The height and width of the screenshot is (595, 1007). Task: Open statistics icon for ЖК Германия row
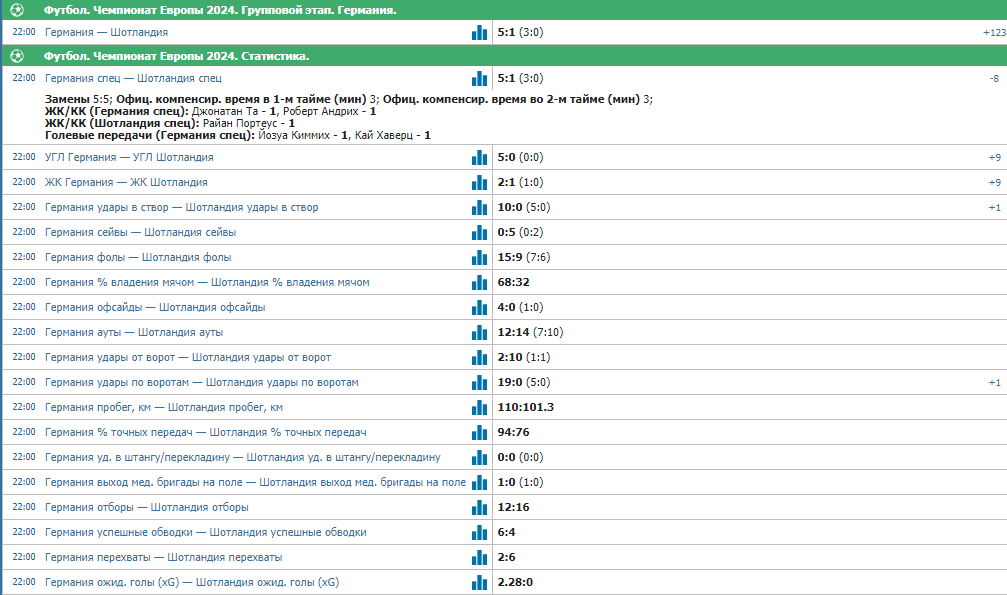tap(479, 182)
